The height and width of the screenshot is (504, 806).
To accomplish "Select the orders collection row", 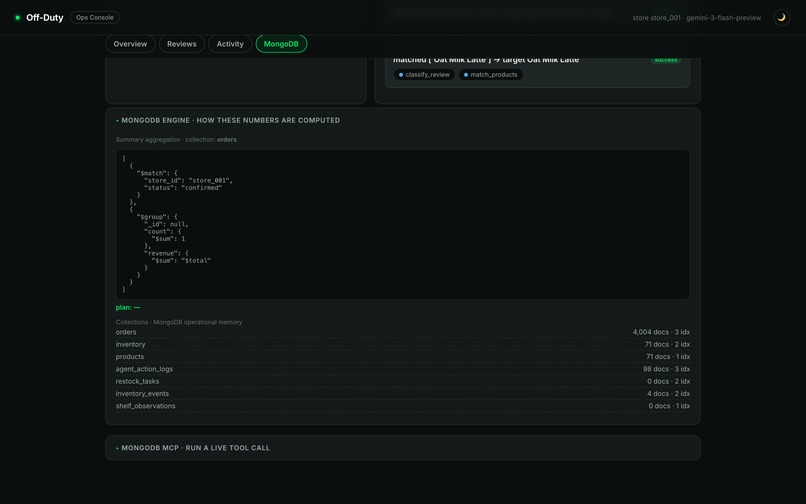I will pyautogui.click(x=402, y=332).
